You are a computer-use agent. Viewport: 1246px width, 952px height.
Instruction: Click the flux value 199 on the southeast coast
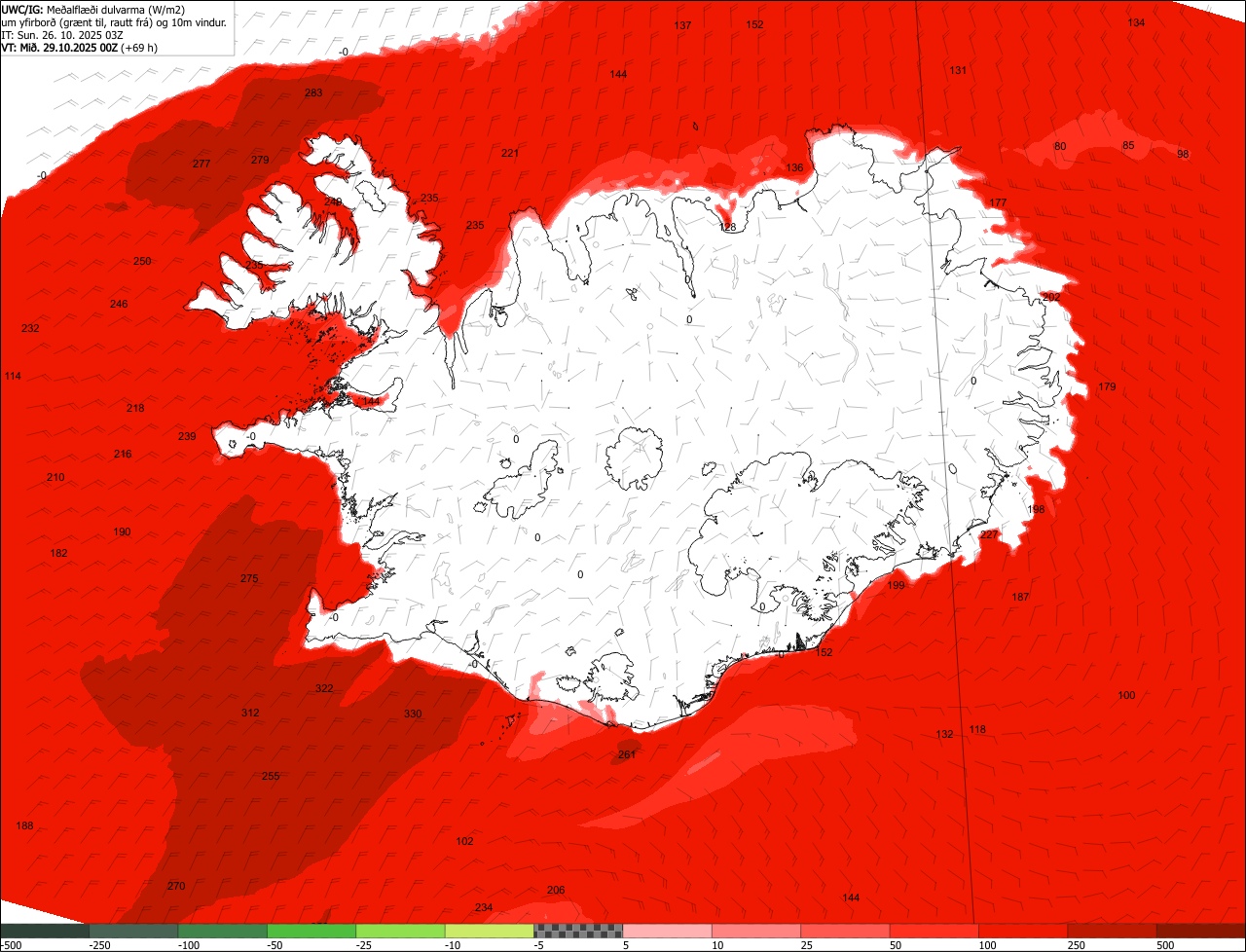pyautogui.click(x=896, y=585)
